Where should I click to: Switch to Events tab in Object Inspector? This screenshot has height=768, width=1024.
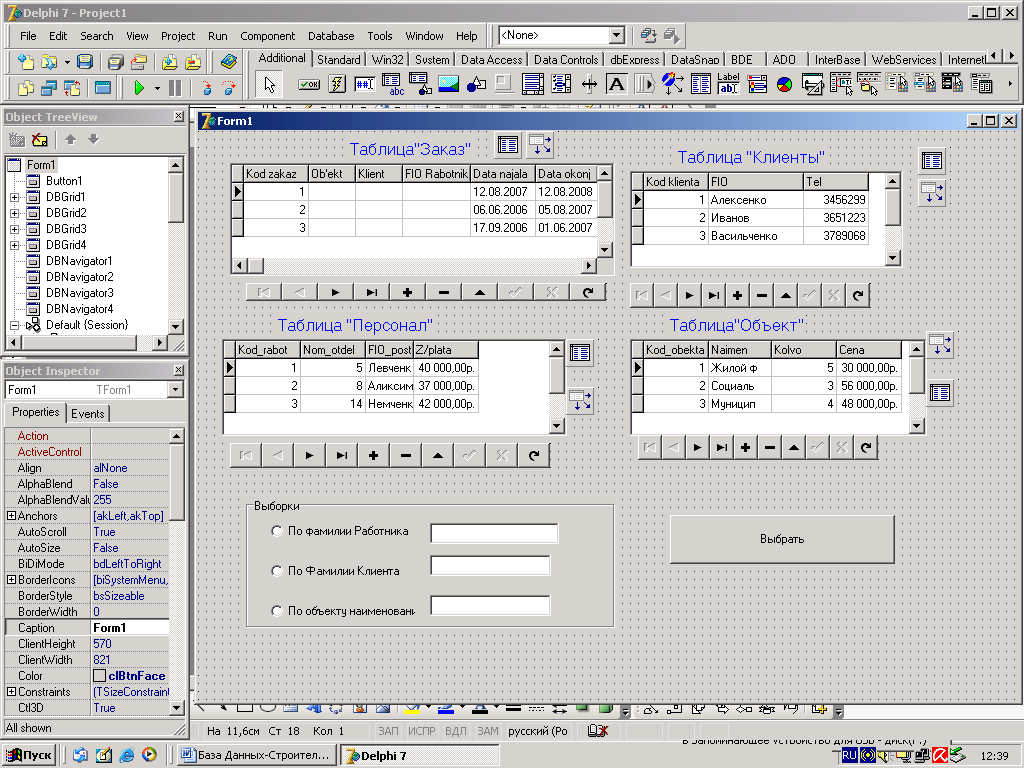[88, 413]
